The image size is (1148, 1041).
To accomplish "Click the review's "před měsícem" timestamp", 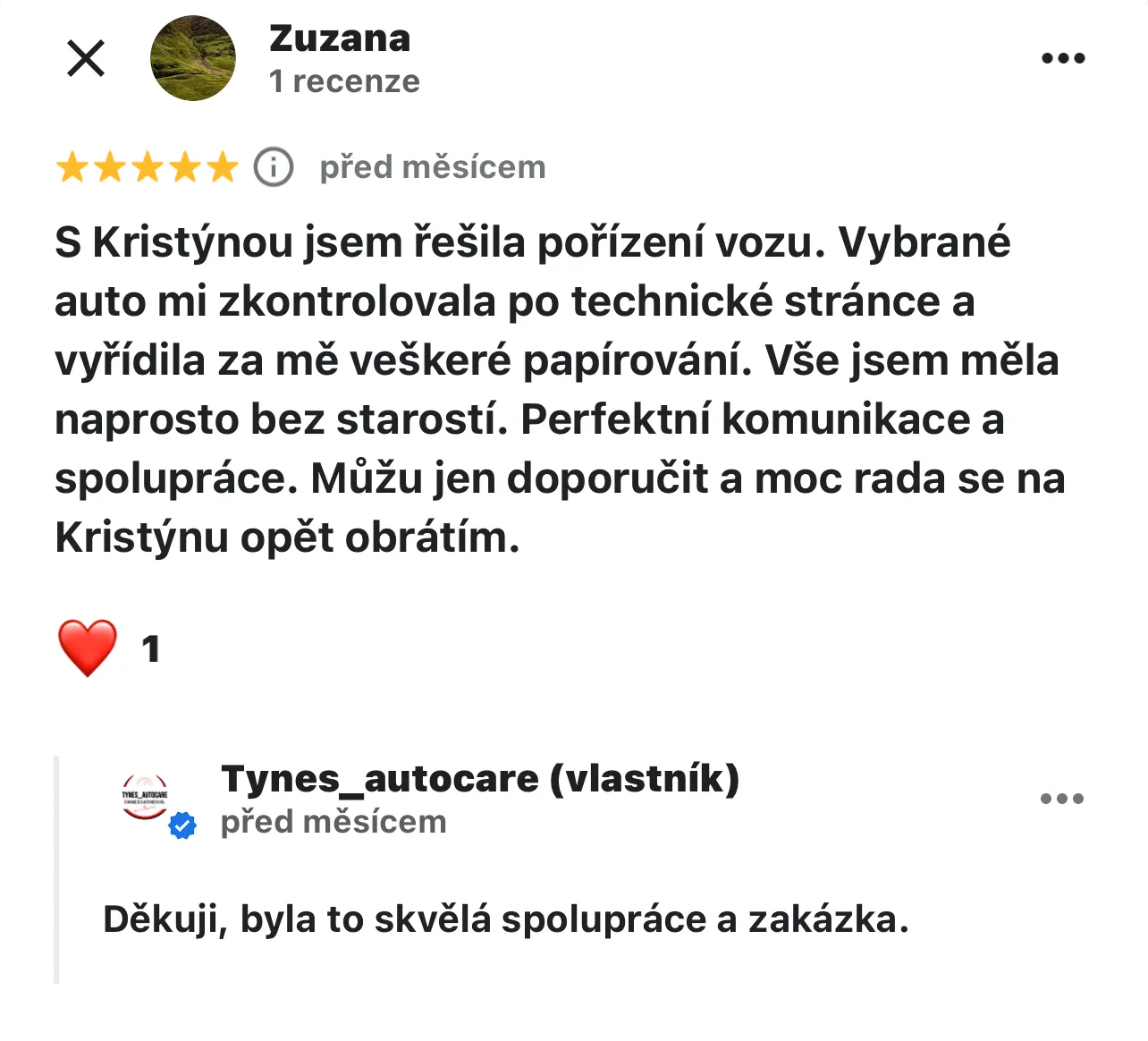I will (433, 167).
